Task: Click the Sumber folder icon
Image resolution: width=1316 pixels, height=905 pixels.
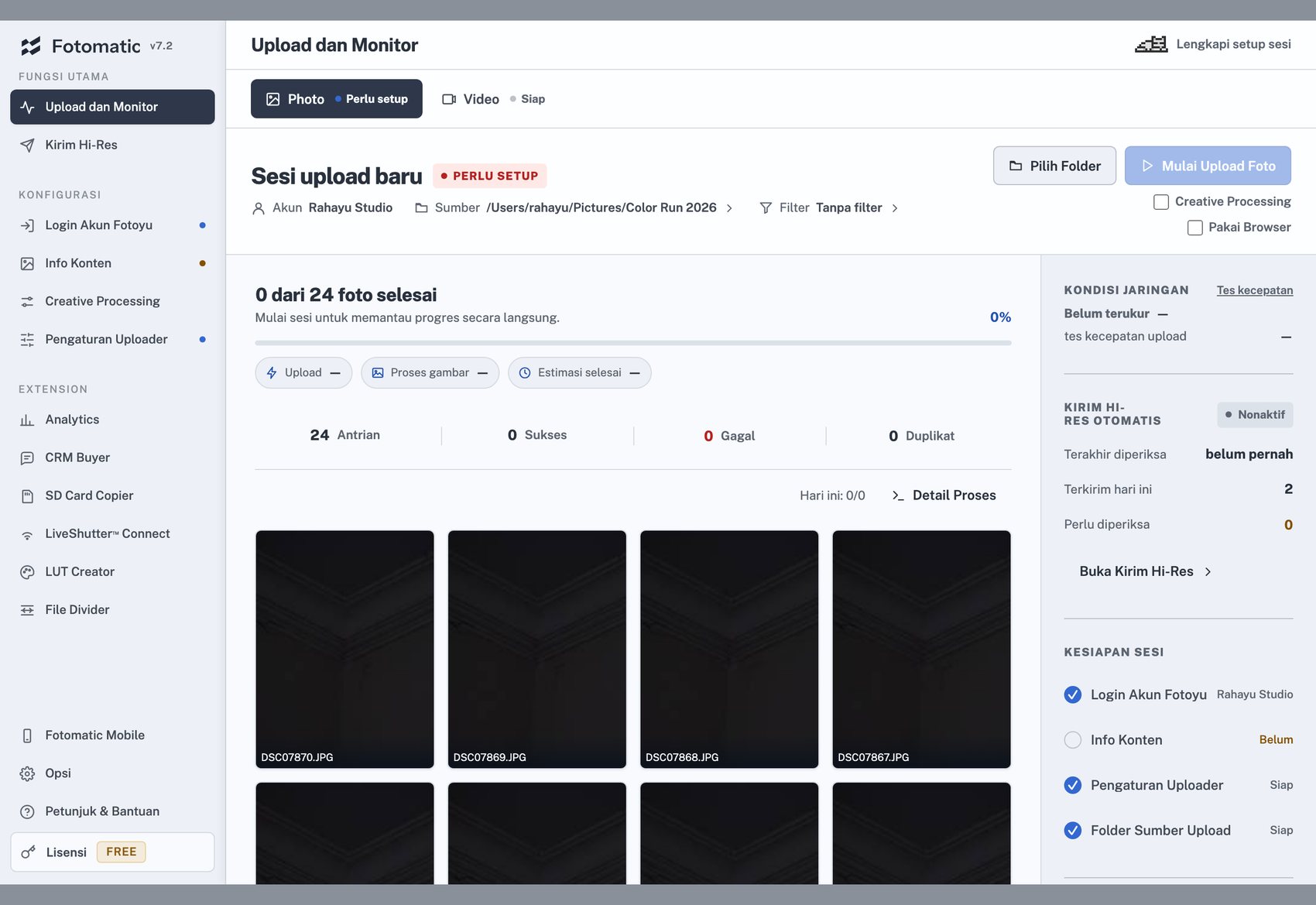Action: point(421,208)
